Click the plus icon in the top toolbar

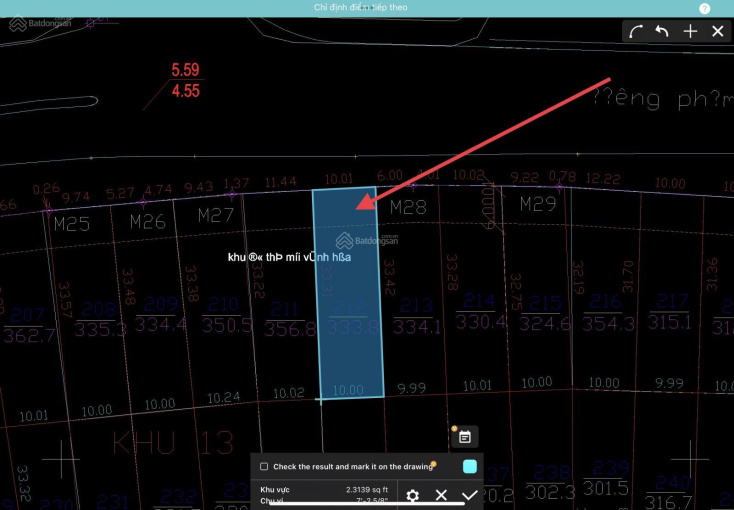coord(690,31)
